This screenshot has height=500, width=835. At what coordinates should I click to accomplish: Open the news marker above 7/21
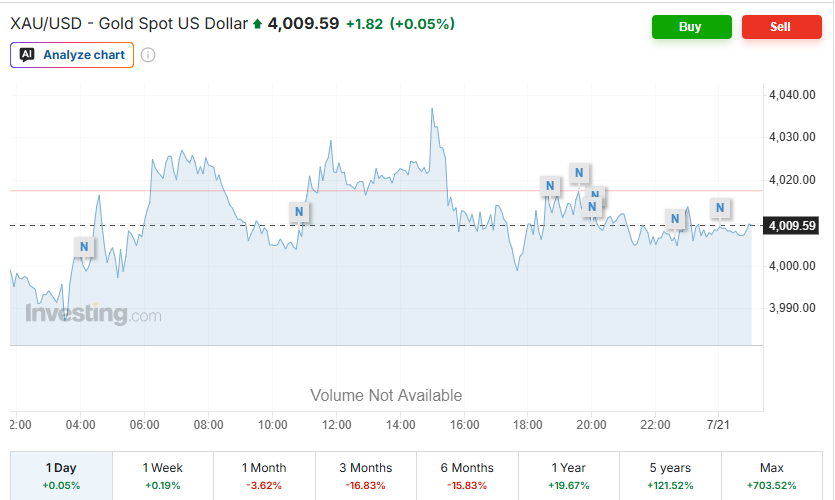pyautogui.click(x=720, y=208)
